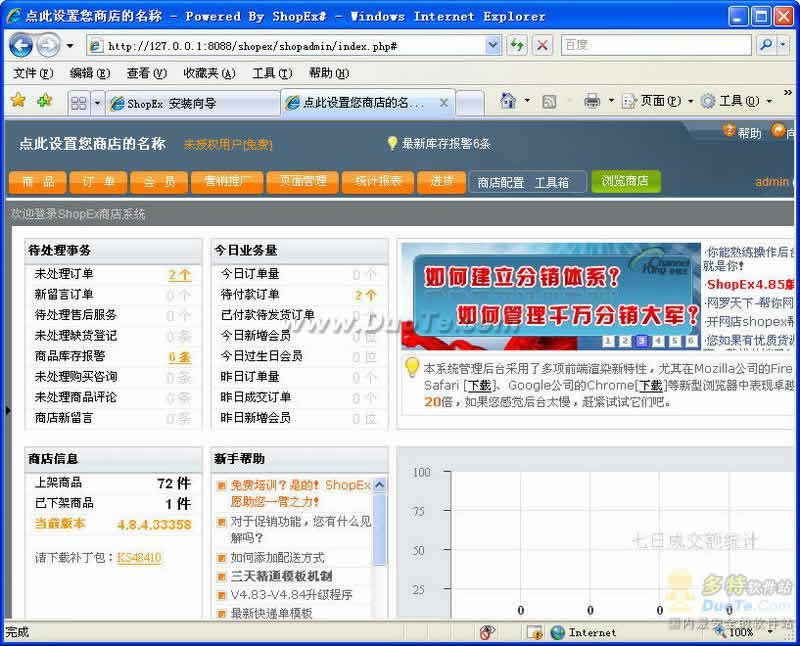Open the 工具(T) menu in the menu bar

coord(272,73)
